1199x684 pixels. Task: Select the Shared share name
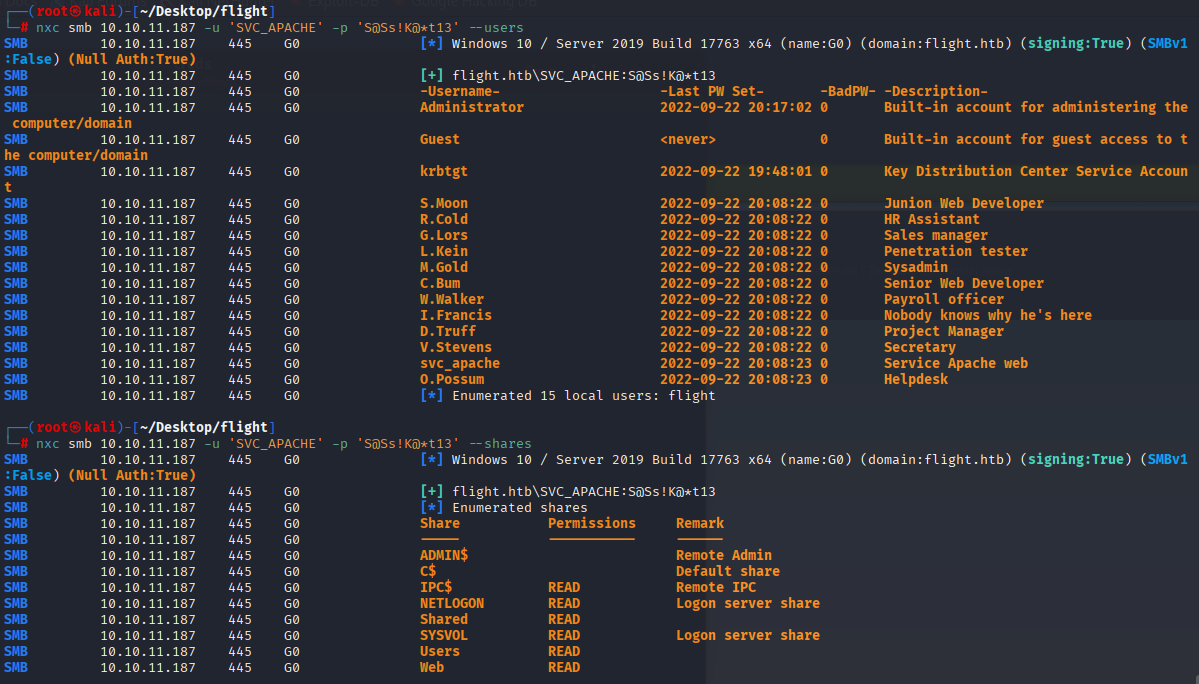(x=444, y=621)
